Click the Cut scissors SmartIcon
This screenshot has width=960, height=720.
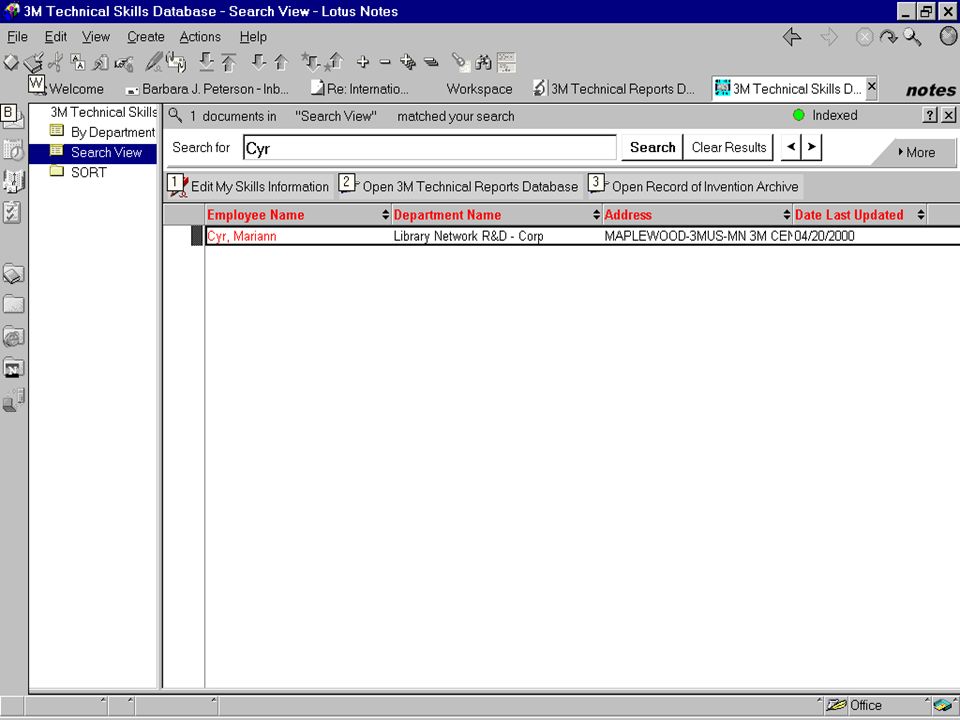tap(55, 62)
